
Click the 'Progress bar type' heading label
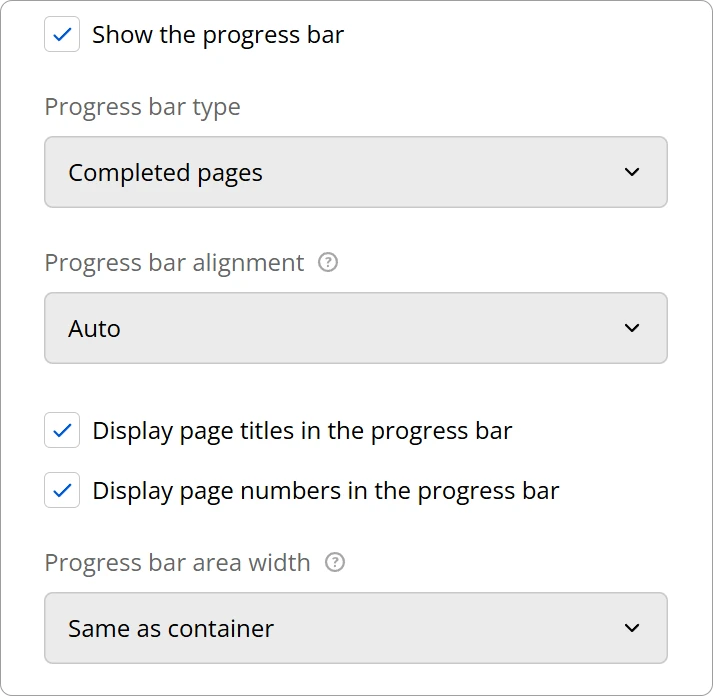tap(142, 107)
